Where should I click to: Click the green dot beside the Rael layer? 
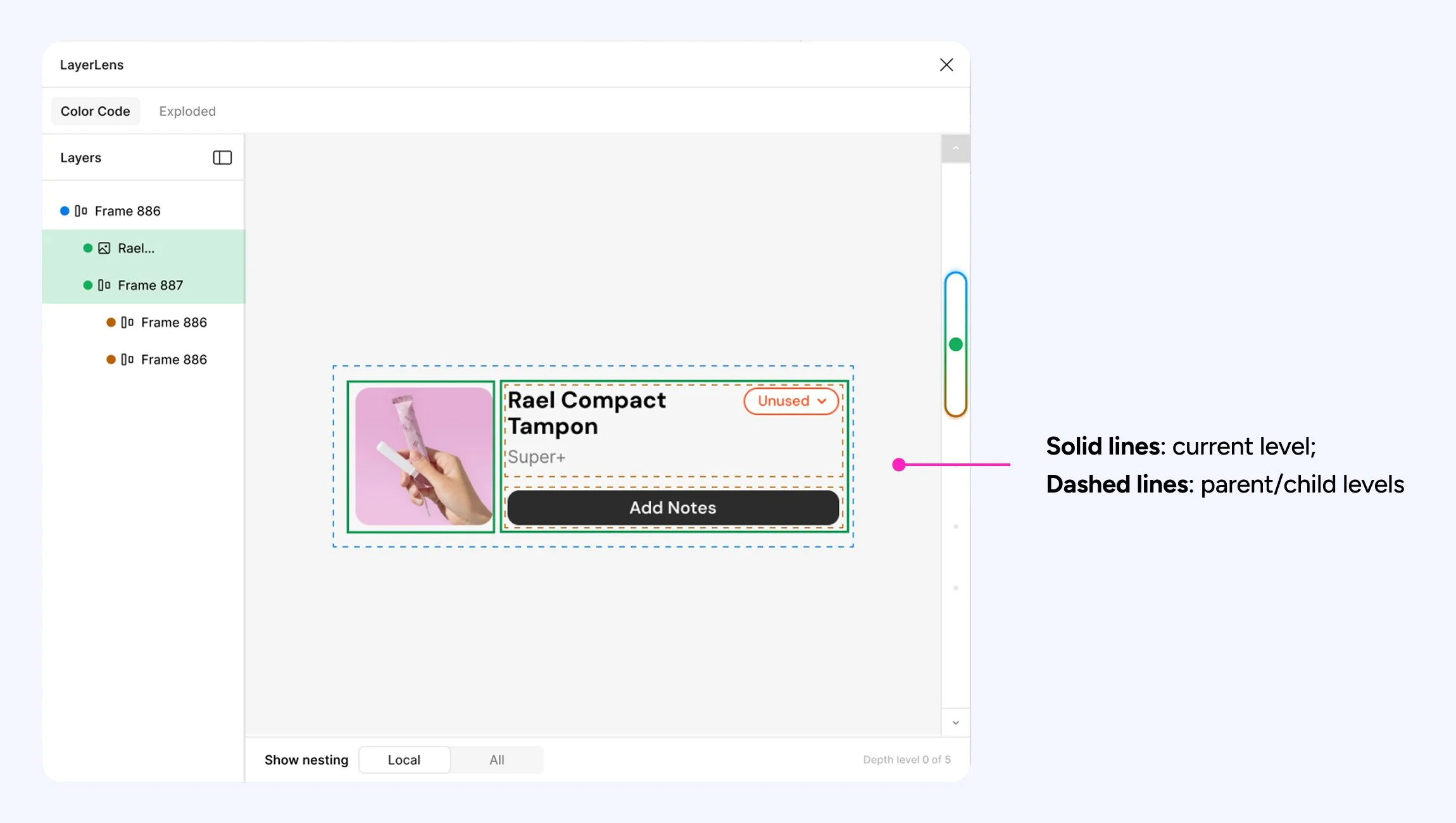pyautogui.click(x=88, y=248)
